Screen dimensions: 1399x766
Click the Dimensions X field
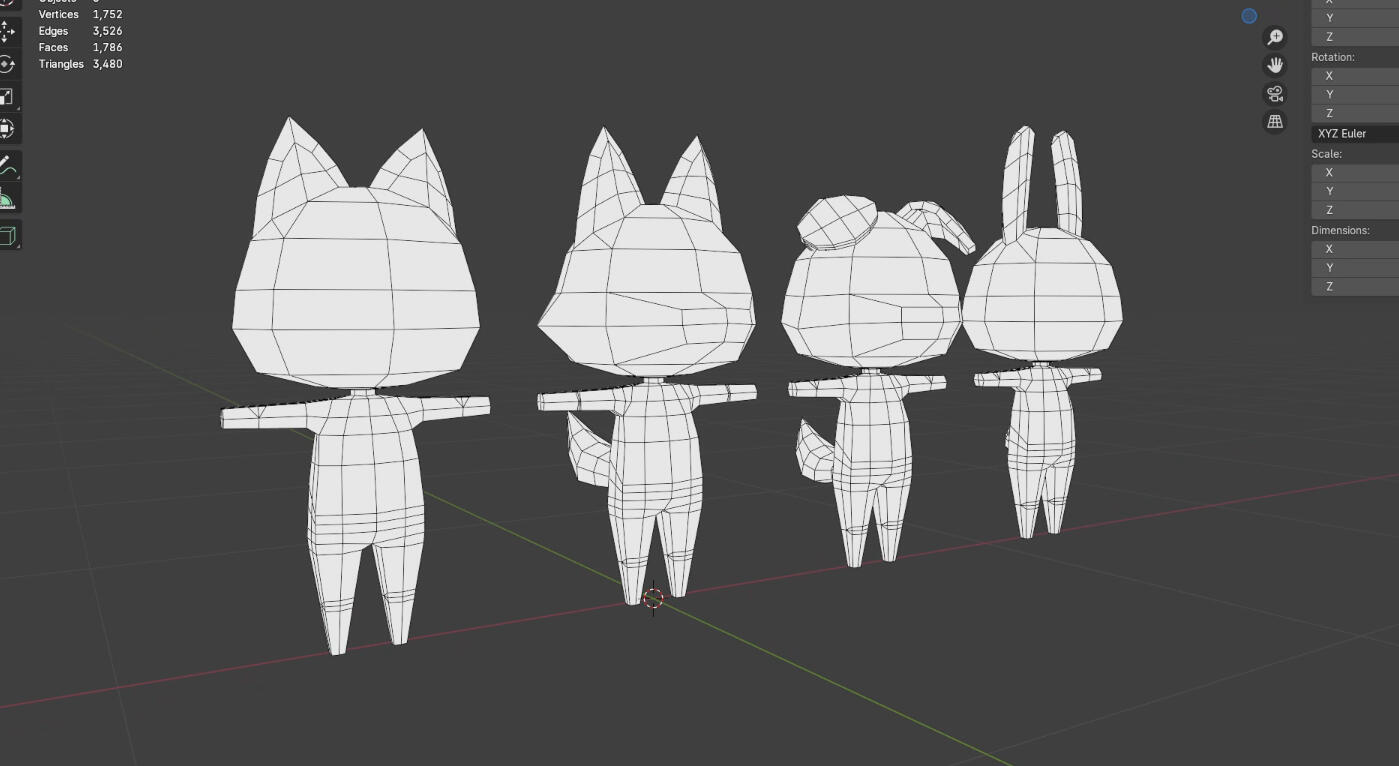(x=1355, y=248)
